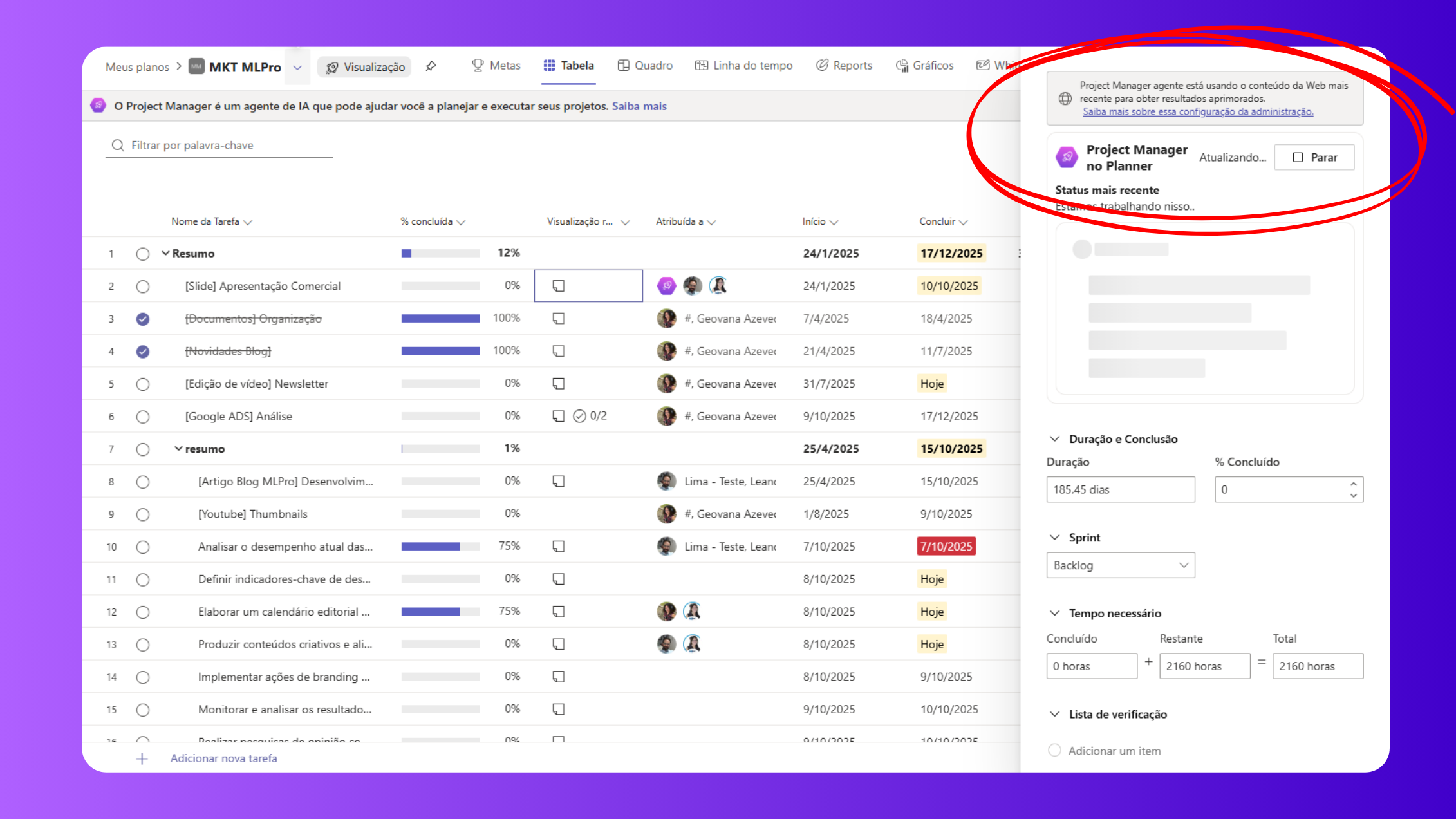Click the checklist 0/2 icon on Google ADS row
Viewport: 1456px width, 819px height.
[x=580, y=416]
